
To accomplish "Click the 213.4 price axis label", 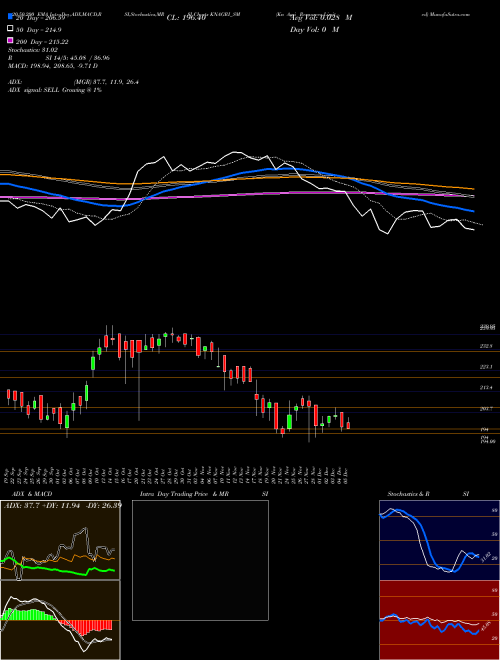I will [486, 388].
